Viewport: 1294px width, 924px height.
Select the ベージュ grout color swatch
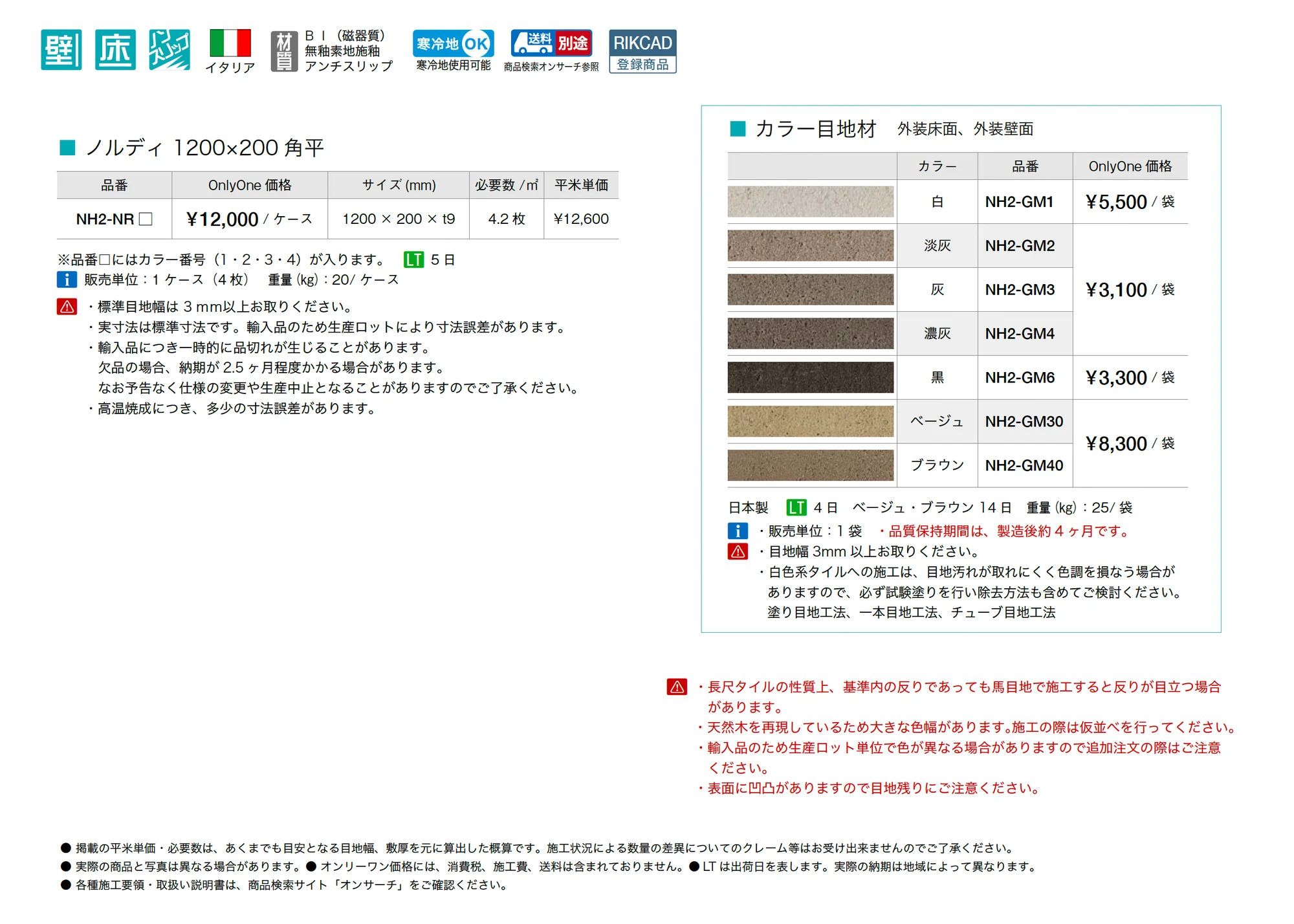(810, 422)
